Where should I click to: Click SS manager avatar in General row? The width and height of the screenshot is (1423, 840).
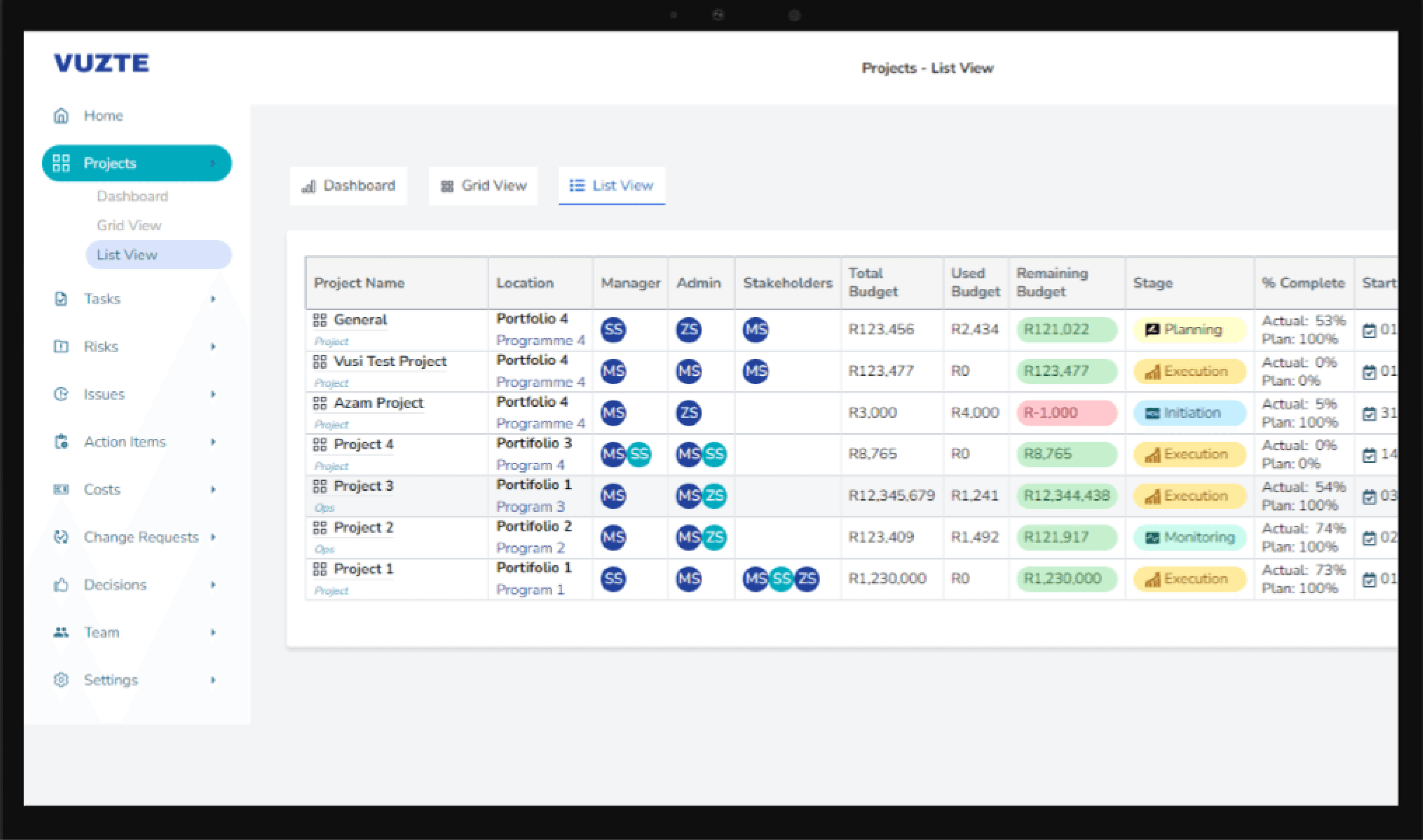point(613,329)
